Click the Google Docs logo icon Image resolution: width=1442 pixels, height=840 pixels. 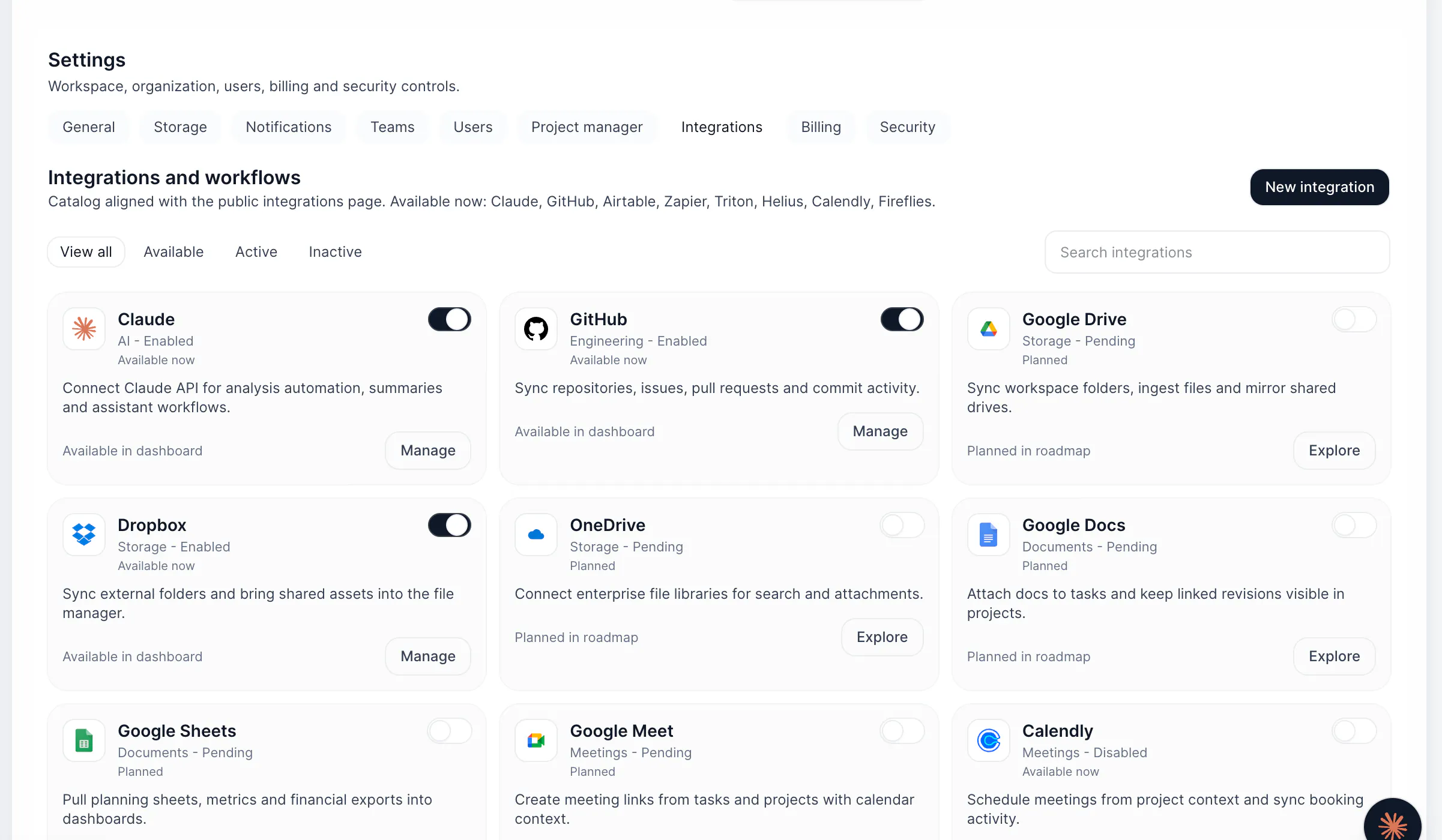coord(989,535)
